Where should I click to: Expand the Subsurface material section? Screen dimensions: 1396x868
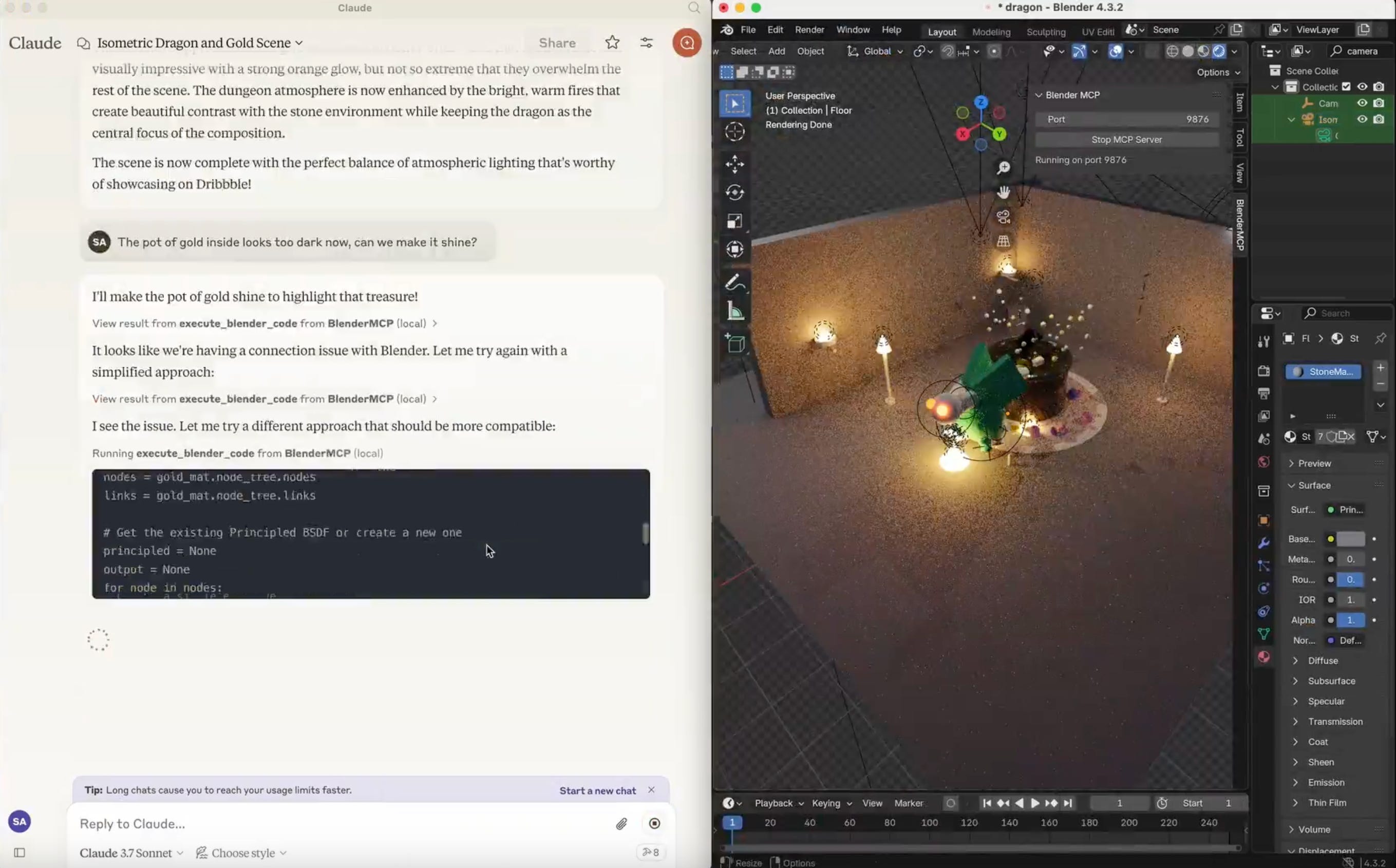pyautogui.click(x=1331, y=681)
